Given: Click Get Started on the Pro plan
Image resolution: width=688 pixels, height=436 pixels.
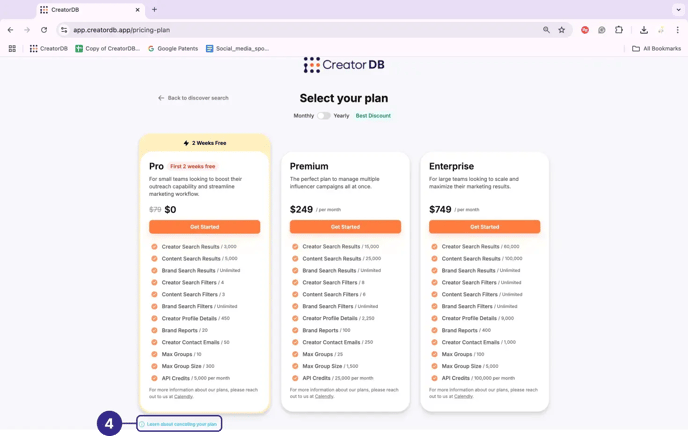Looking at the screenshot, I should coord(204,227).
